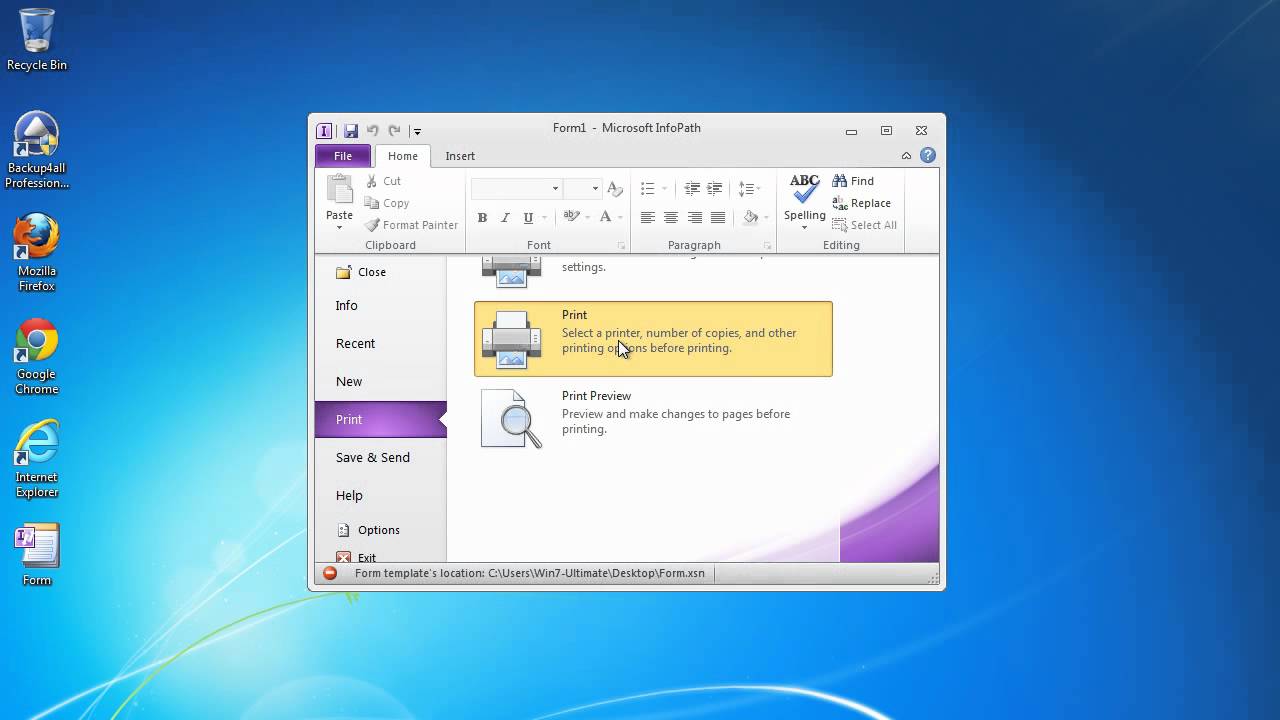Select the Form file on the desktop
1280x720 pixels.
(x=37, y=555)
